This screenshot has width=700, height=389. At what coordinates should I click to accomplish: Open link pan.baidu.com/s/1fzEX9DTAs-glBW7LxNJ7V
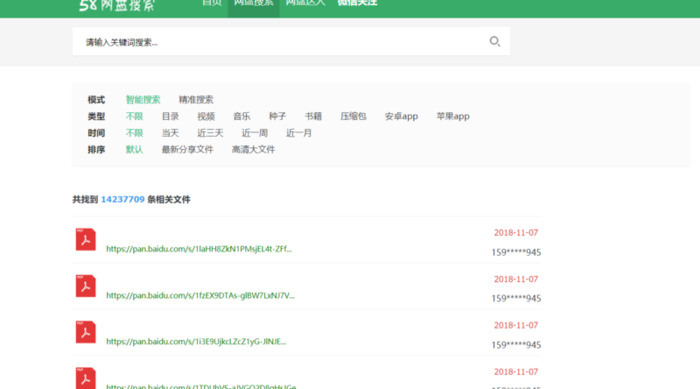pyautogui.click(x=200, y=295)
